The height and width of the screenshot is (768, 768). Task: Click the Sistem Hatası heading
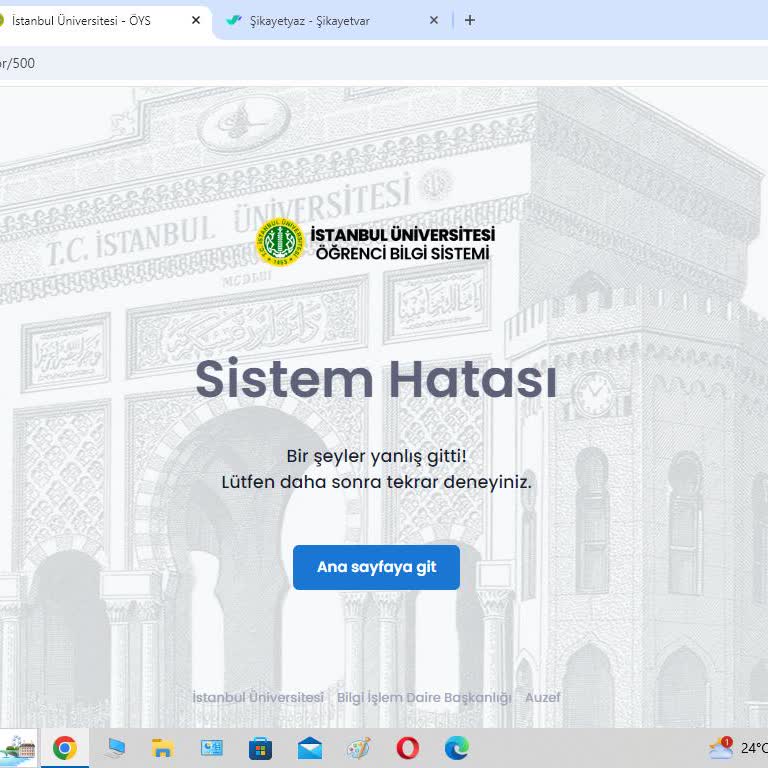pos(376,380)
